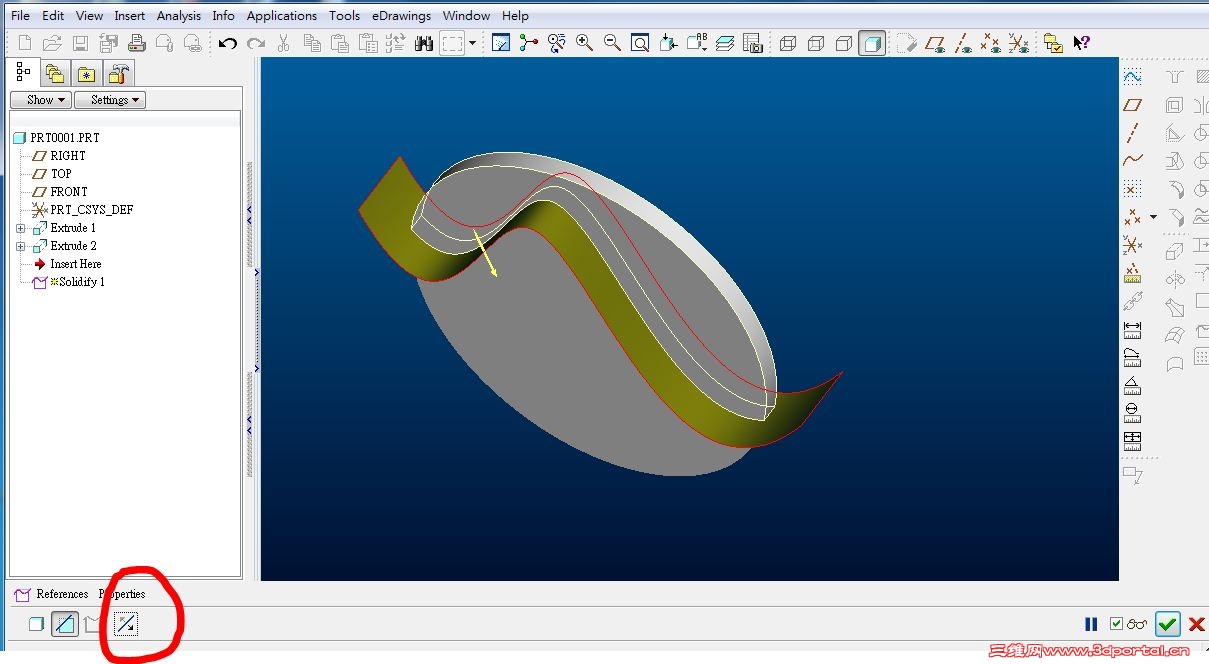Screen dimensions: 1209x664
Task: Switch display to No Hidden
Action: coord(844,43)
